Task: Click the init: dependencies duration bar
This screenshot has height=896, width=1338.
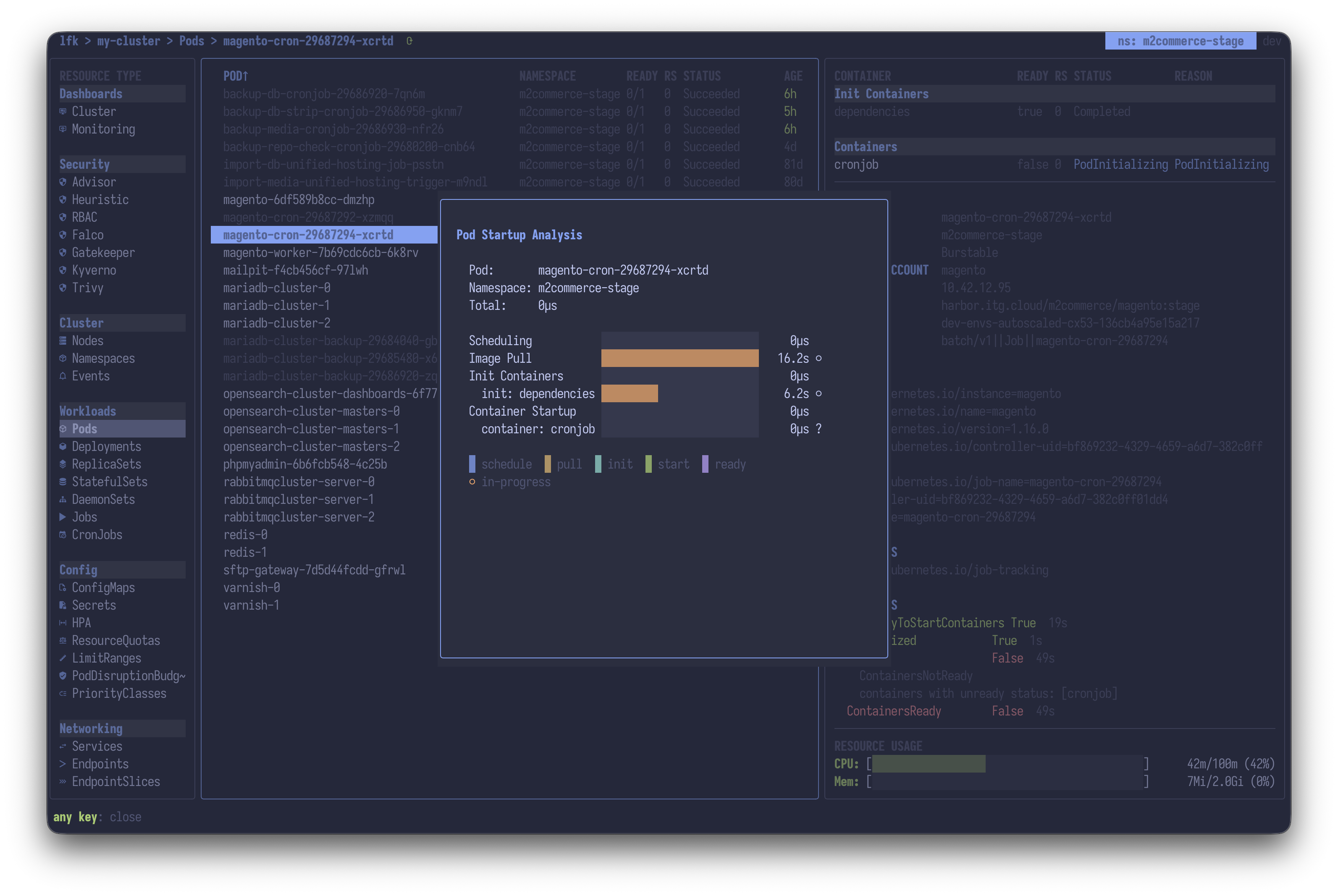Action: coord(629,394)
